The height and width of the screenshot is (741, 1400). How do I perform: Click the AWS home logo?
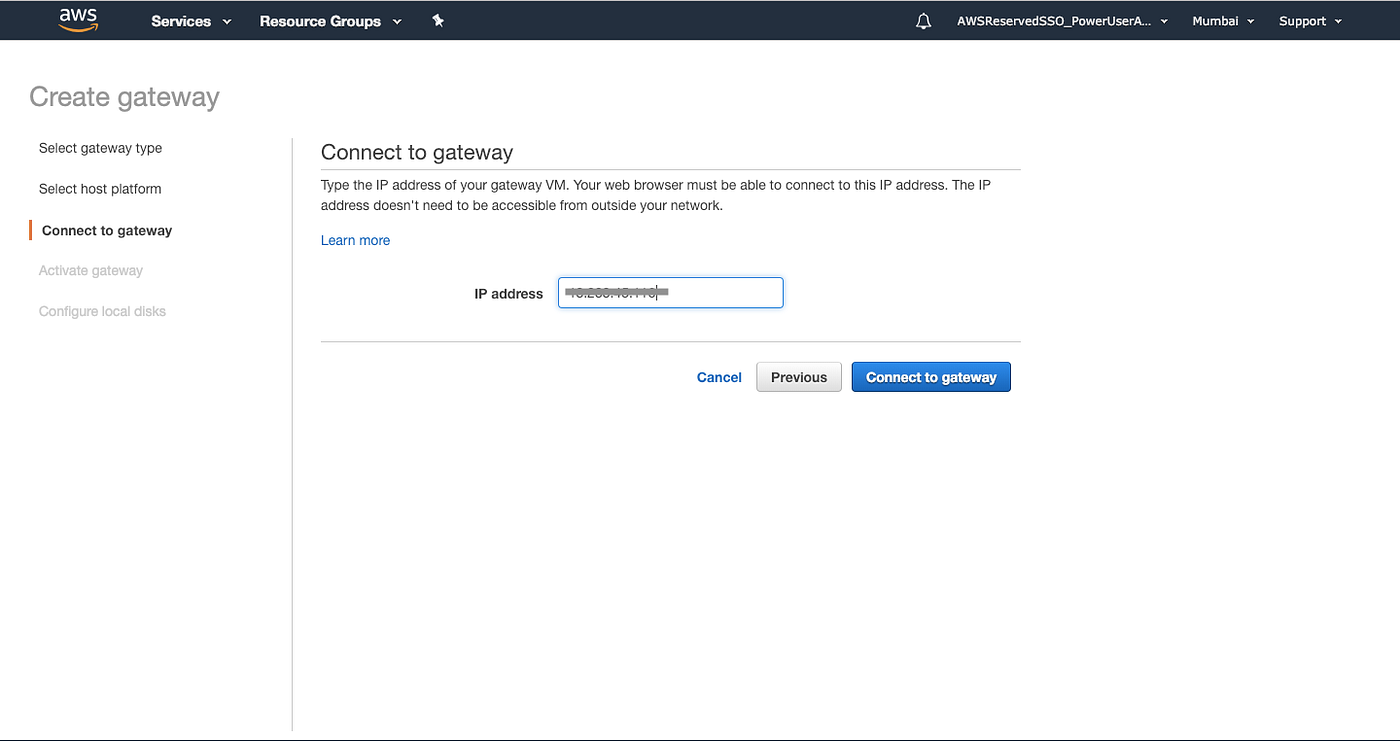[x=78, y=20]
